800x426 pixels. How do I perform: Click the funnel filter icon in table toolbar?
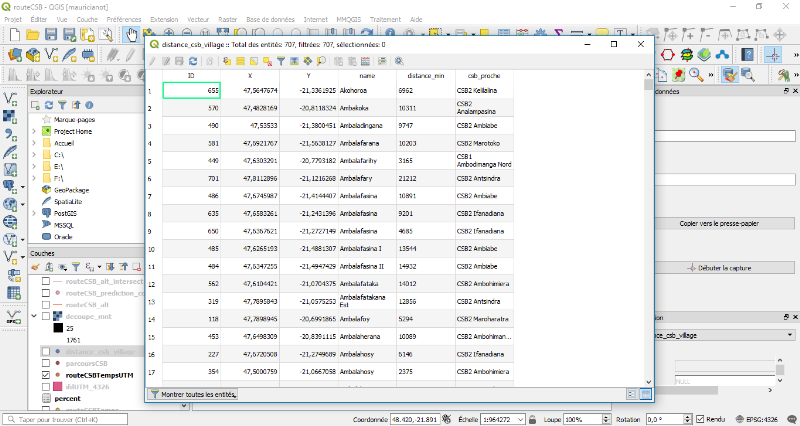coord(281,61)
